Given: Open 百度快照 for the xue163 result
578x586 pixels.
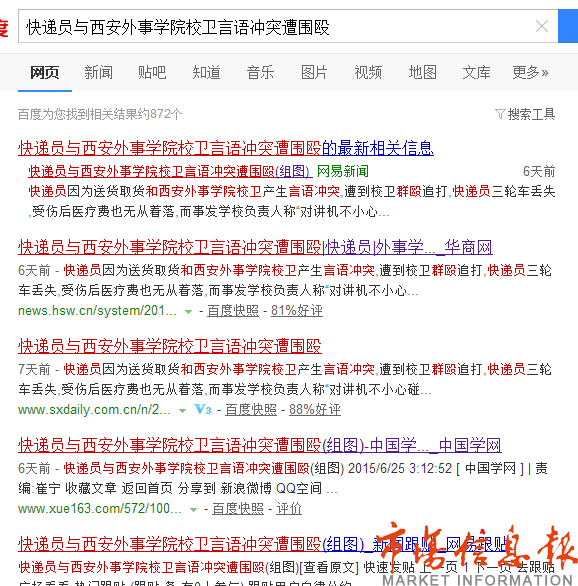Looking at the screenshot, I should click(x=238, y=509).
